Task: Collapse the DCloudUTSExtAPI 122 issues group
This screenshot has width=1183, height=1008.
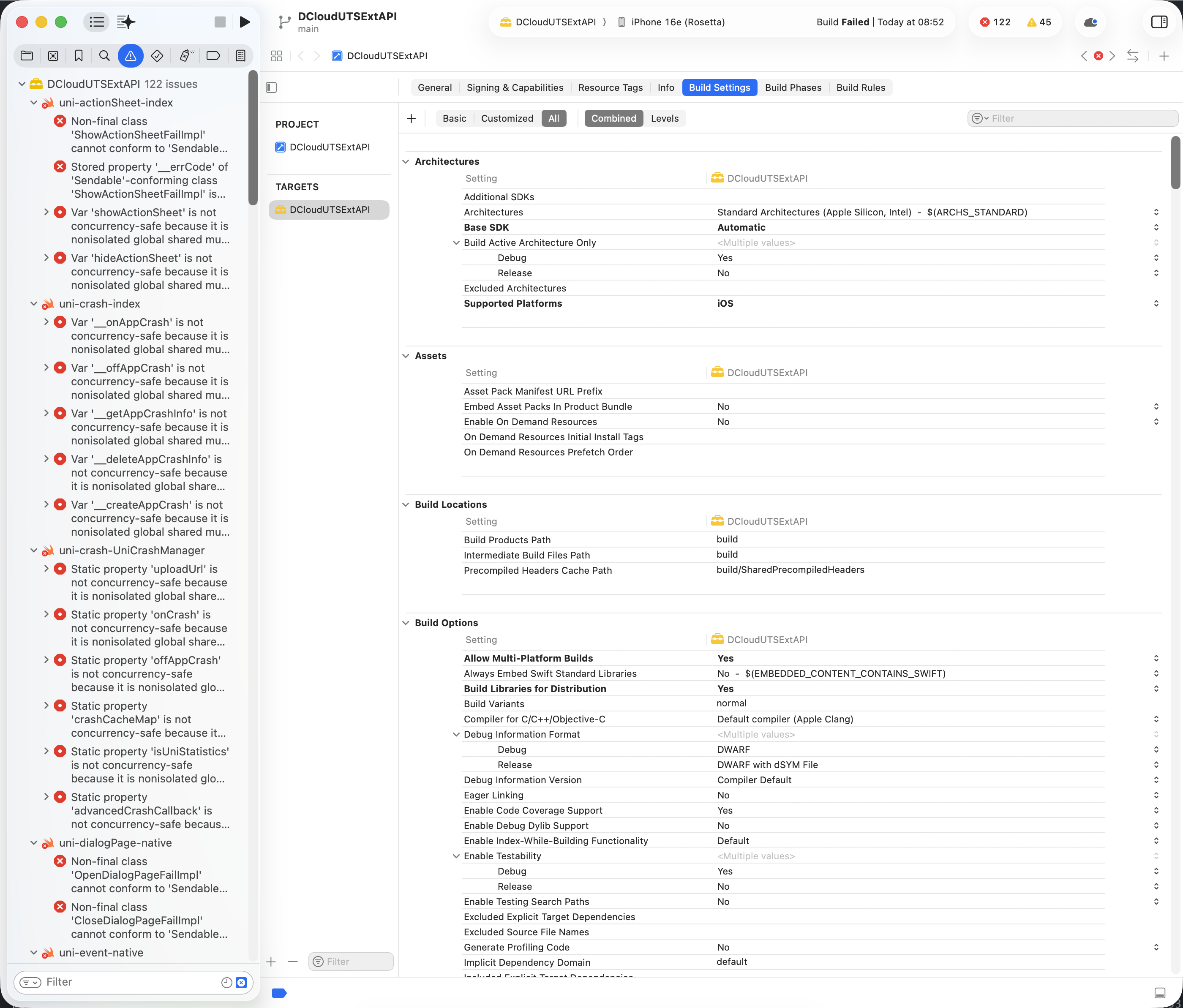Action: (x=22, y=84)
